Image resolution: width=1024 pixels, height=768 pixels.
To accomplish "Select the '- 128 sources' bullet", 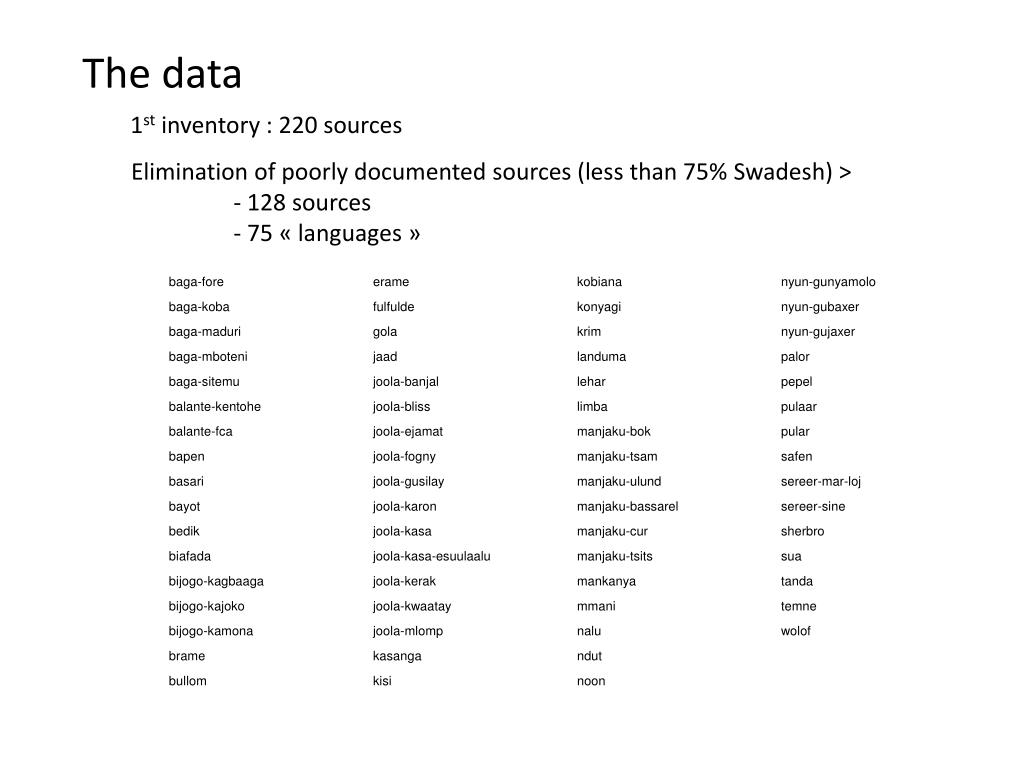I will tap(302, 202).
